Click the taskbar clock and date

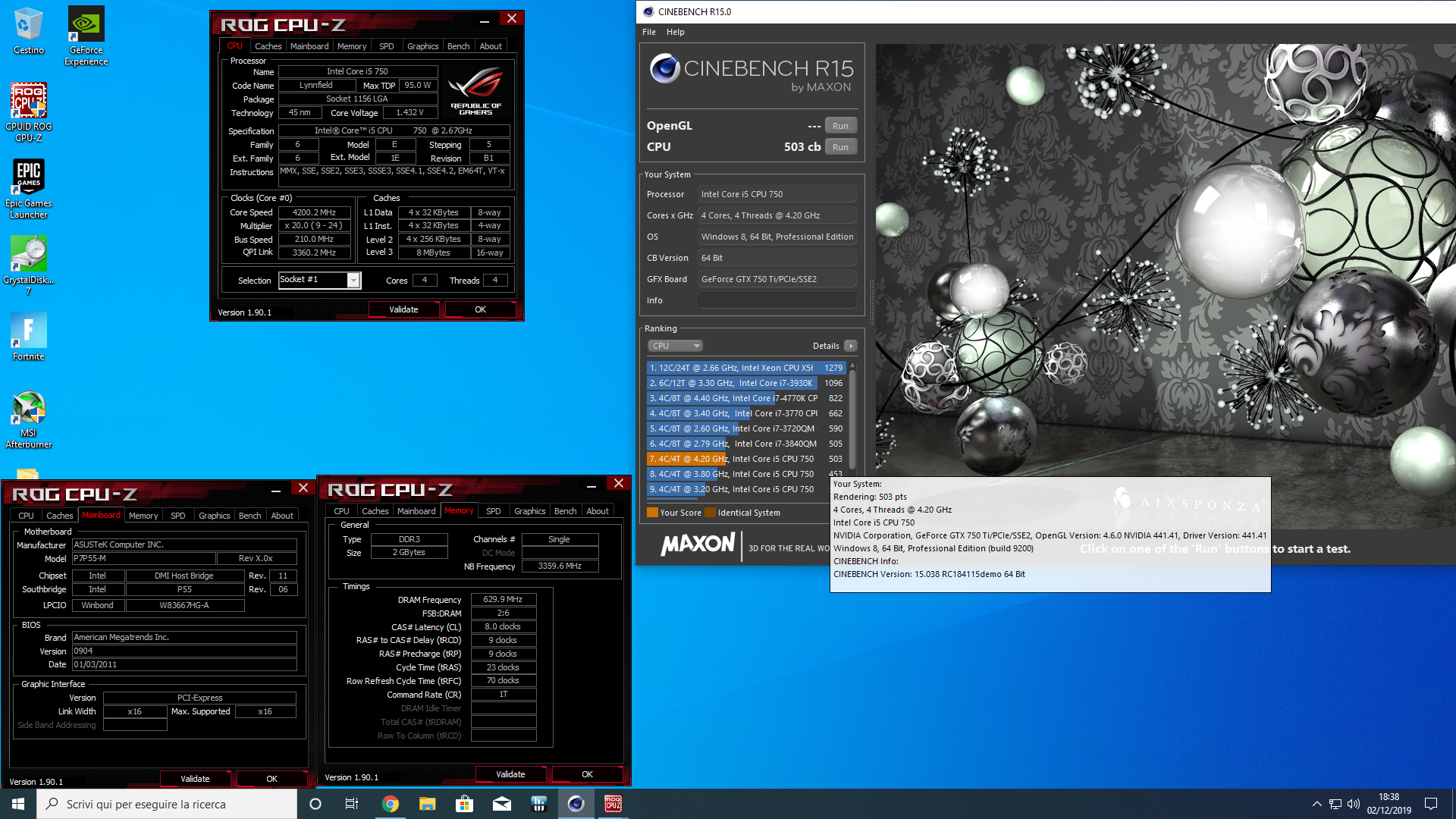1389,804
